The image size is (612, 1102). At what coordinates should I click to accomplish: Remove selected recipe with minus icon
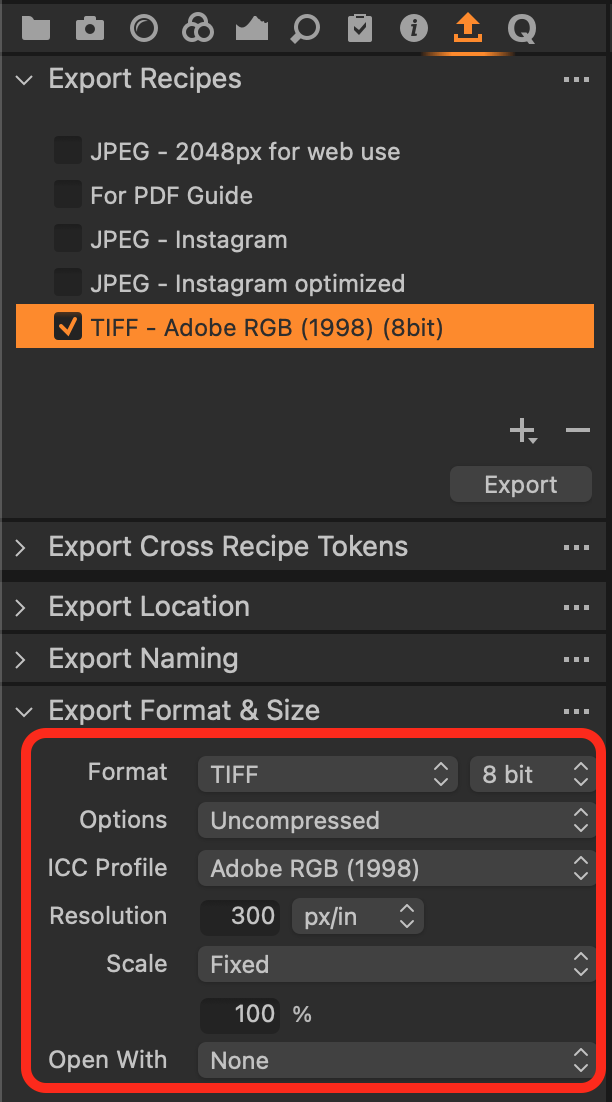[x=578, y=429]
